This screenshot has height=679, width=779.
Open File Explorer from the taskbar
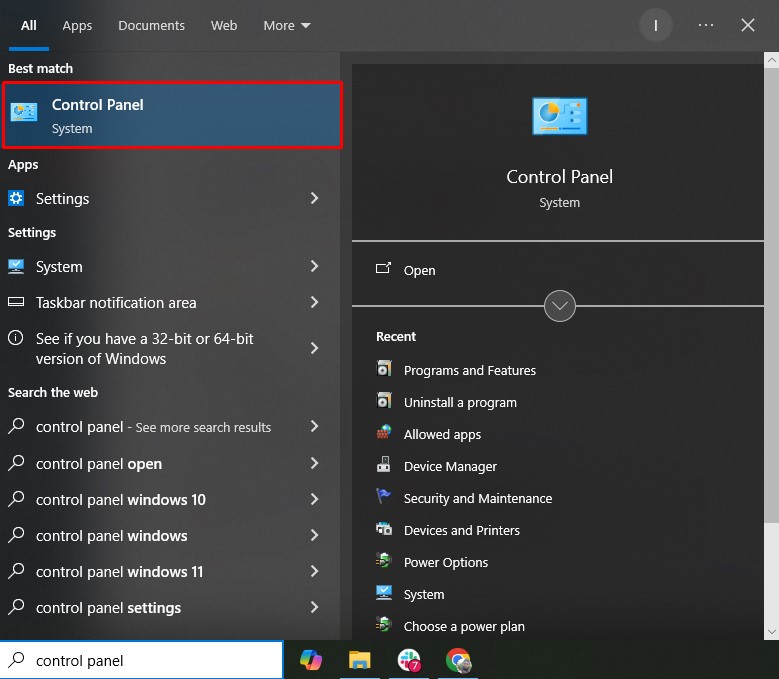point(360,660)
